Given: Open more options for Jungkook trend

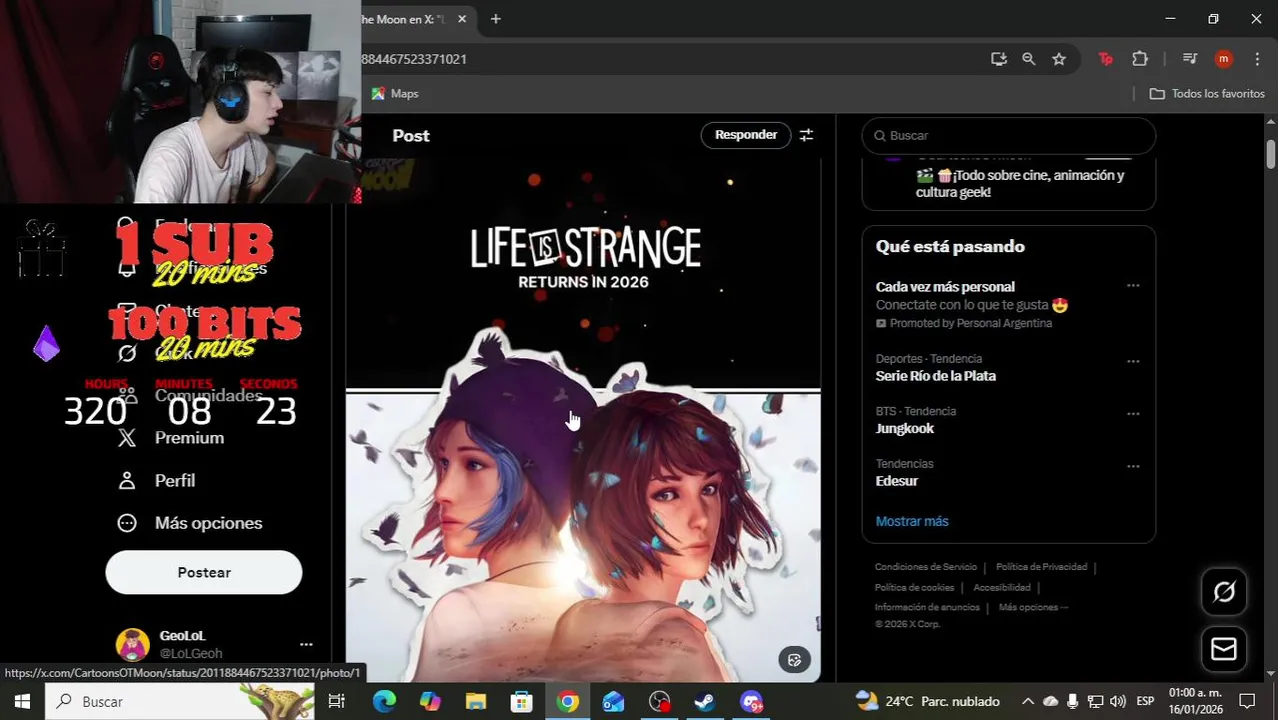Looking at the screenshot, I should (1133, 414).
